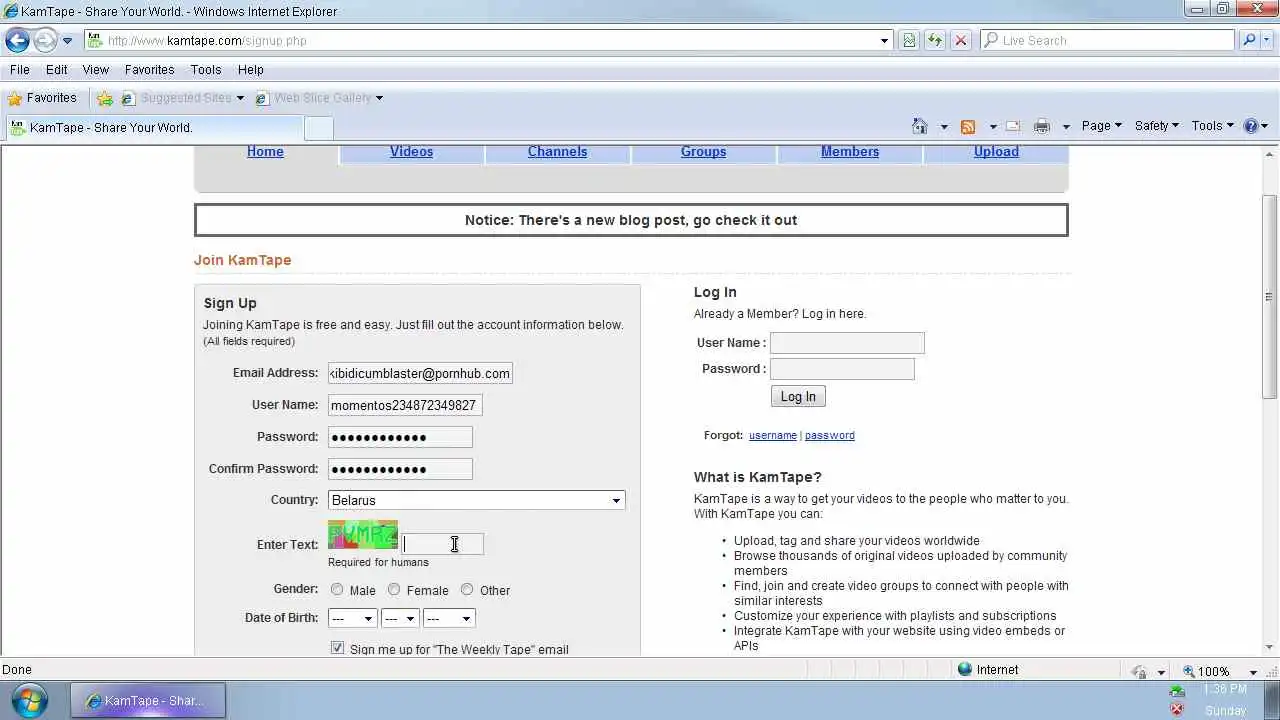Open the Members site tab

[x=850, y=152]
